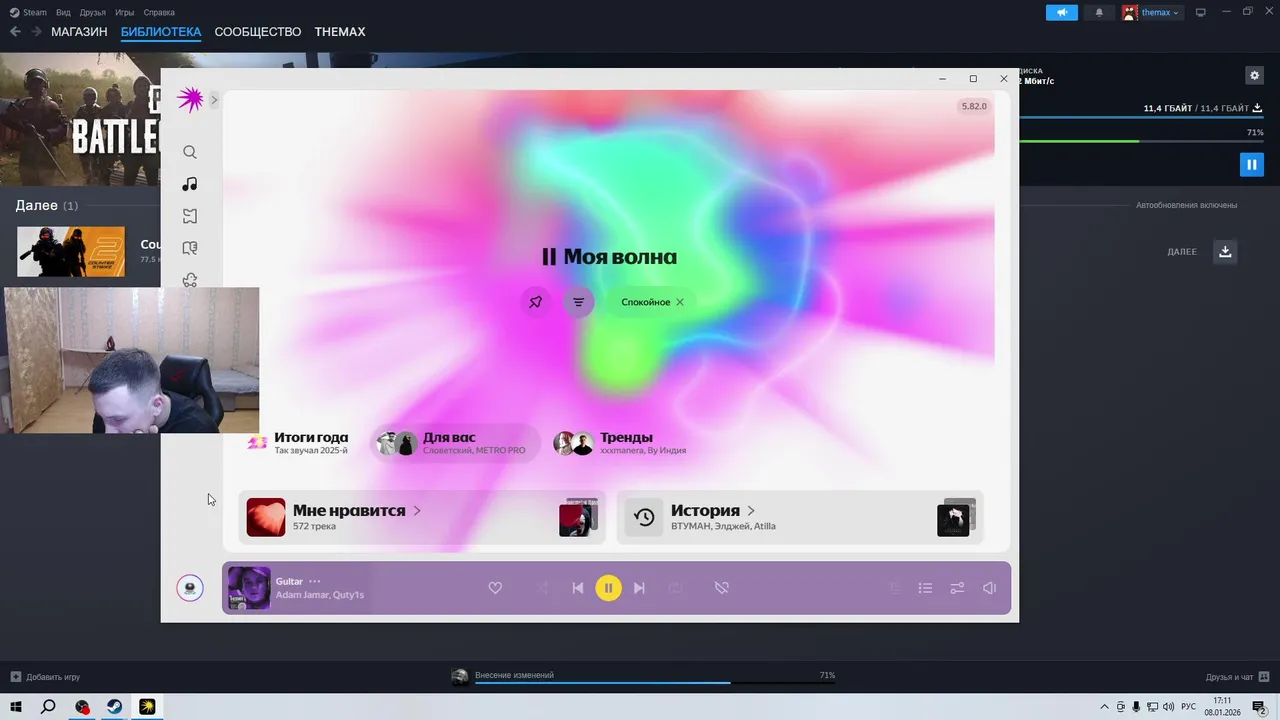Open the music note home section
Viewport: 1280px width, 720px height.
click(x=190, y=184)
